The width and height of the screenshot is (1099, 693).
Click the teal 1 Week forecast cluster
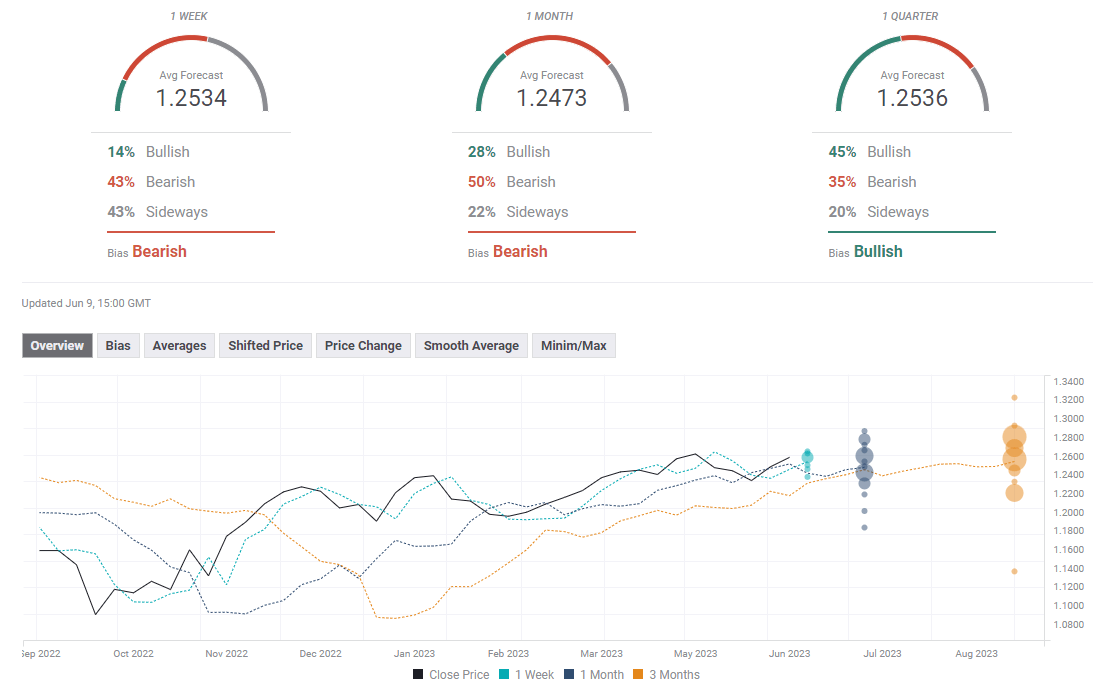coord(807,458)
